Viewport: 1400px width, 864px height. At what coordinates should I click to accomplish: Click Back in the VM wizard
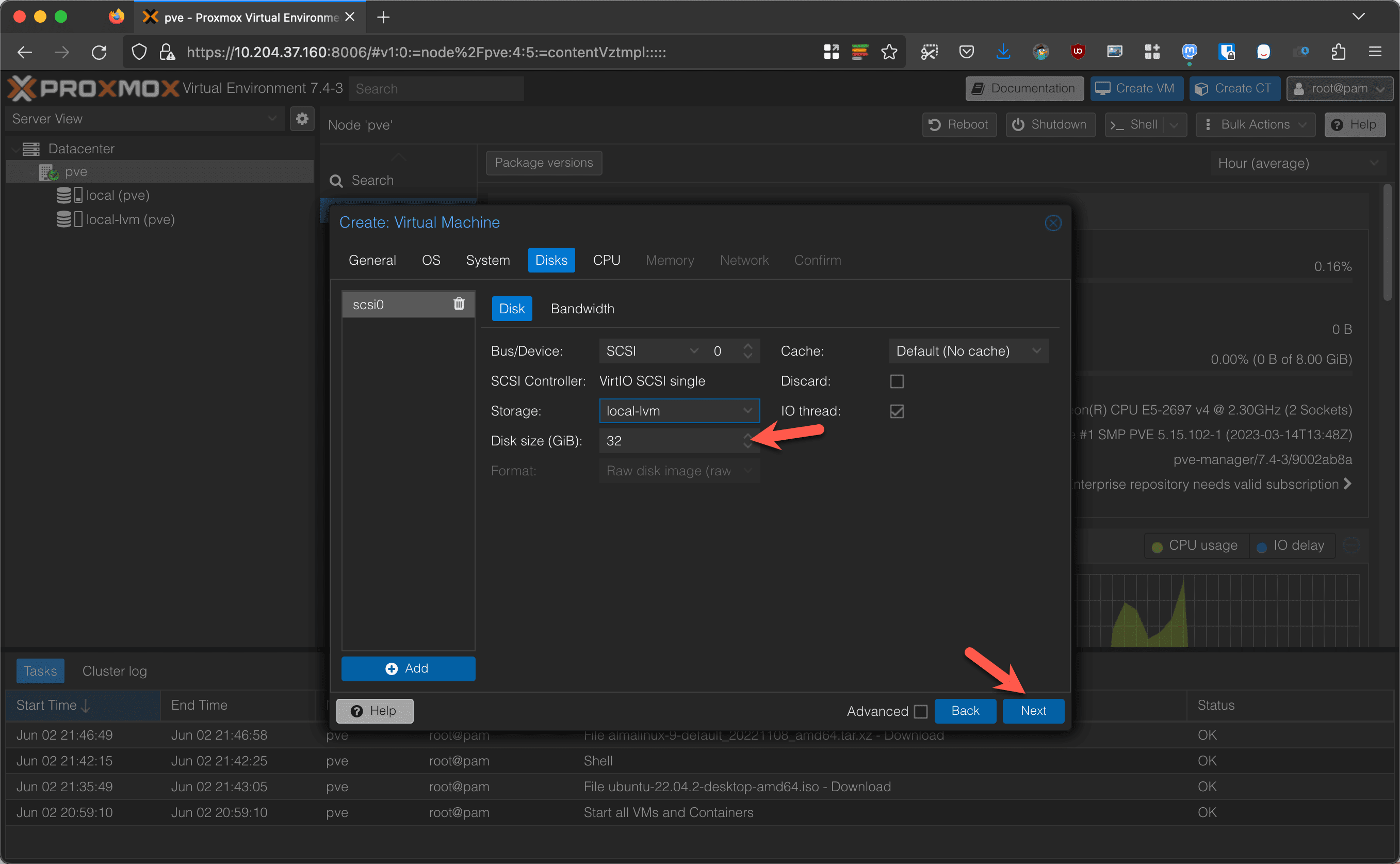tap(965, 711)
